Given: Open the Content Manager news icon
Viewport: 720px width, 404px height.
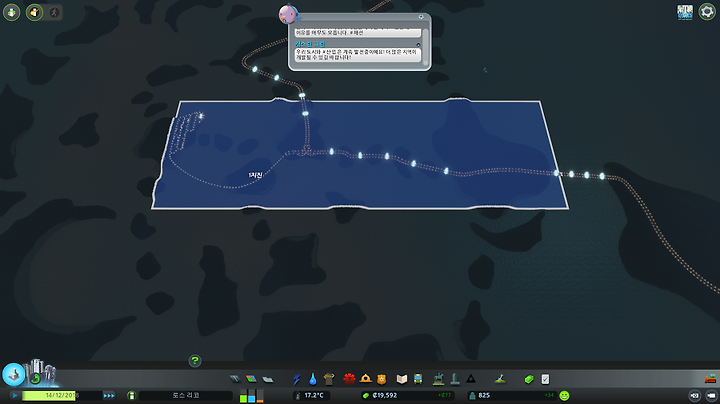Looking at the screenshot, I should [685, 12].
